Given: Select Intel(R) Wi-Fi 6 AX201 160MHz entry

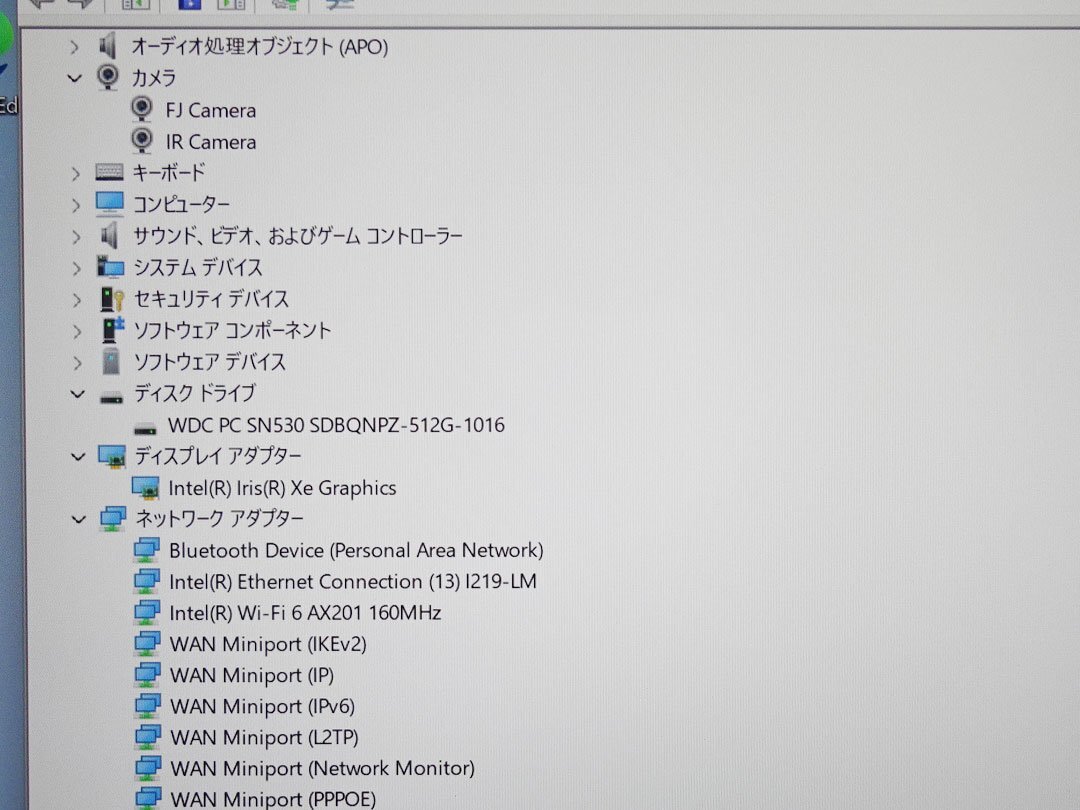Looking at the screenshot, I should click(305, 613).
